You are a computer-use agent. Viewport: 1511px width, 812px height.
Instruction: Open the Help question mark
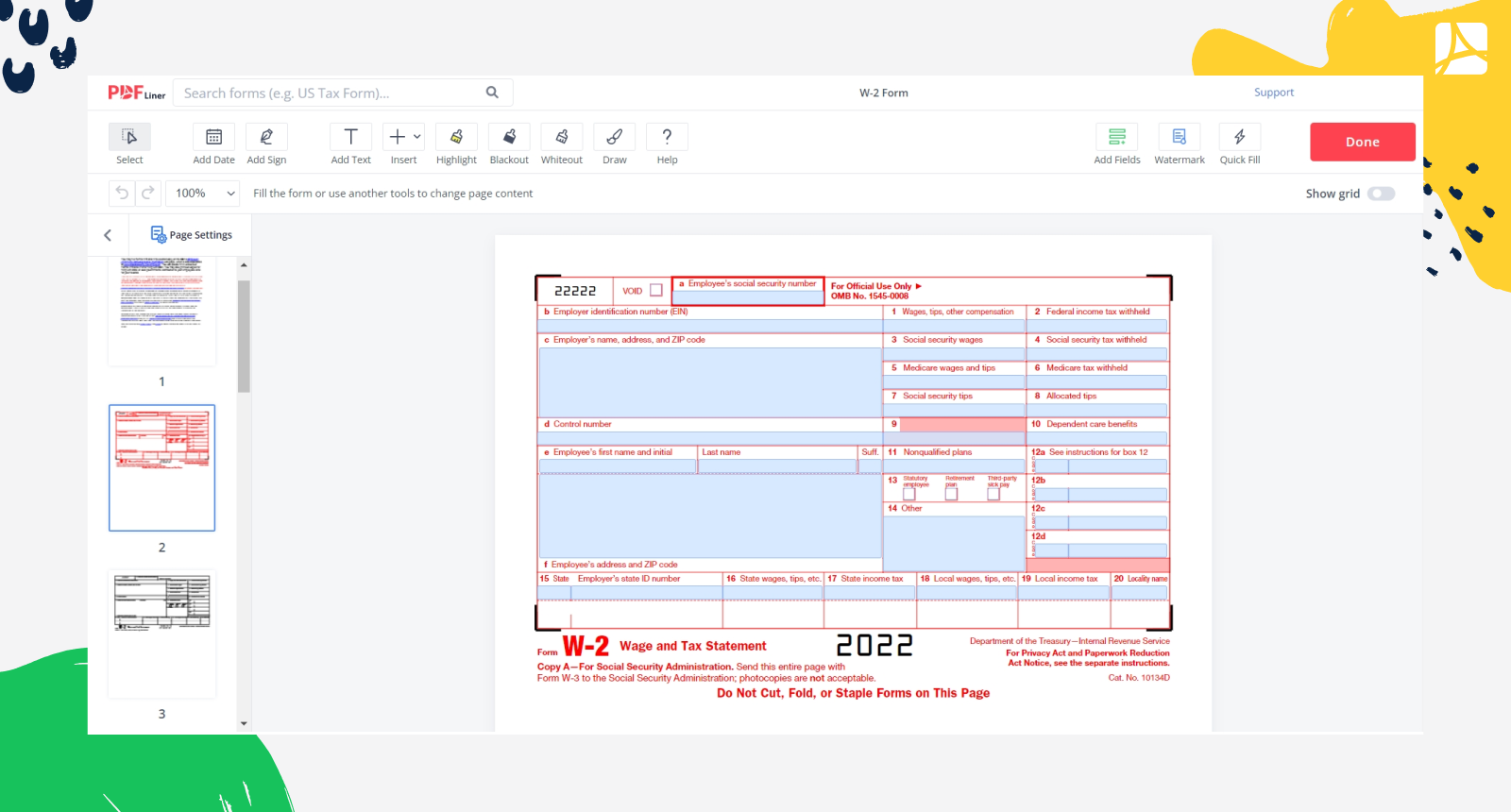coord(667,137)
